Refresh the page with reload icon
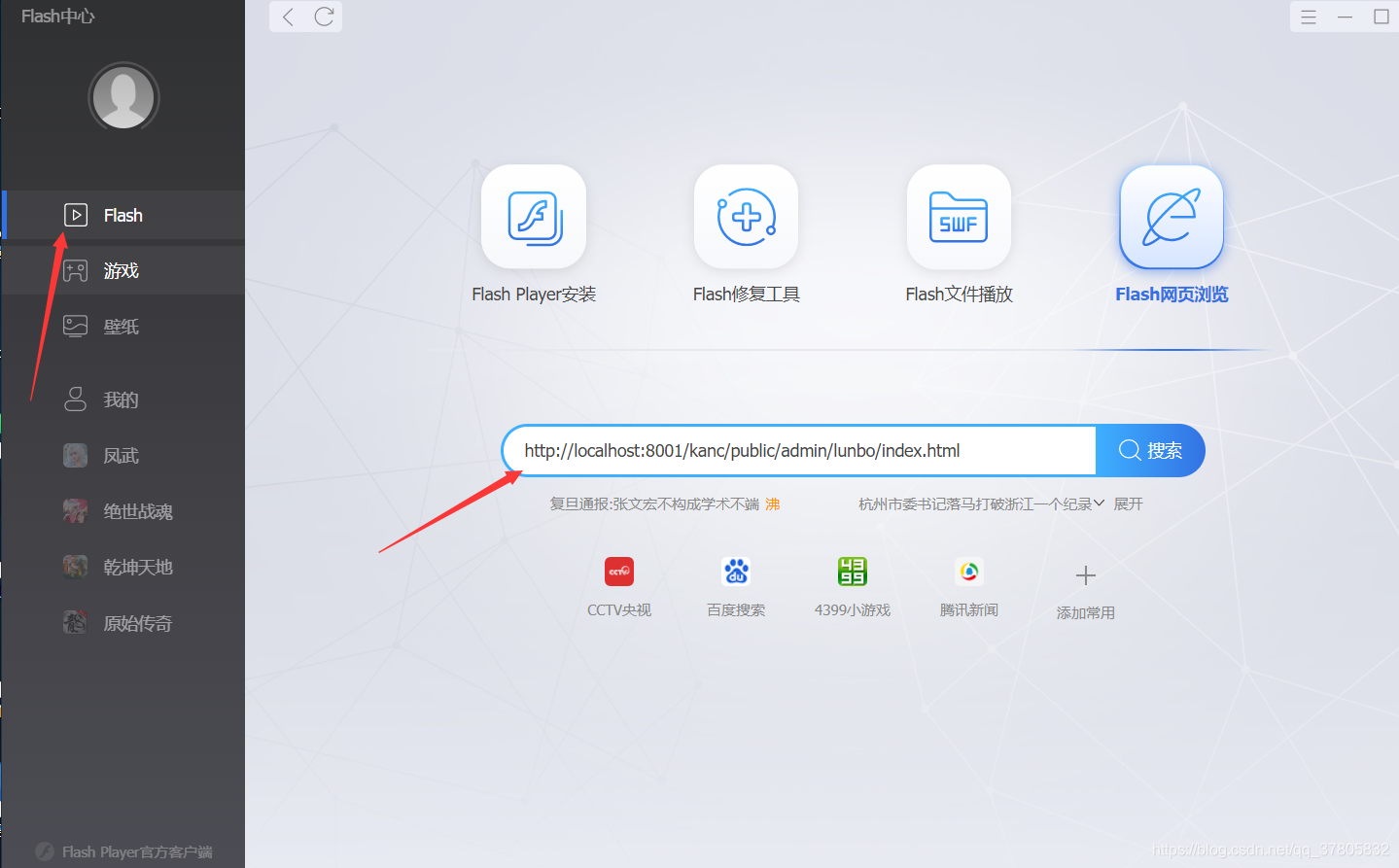Image resolution: width=1399 pixels, height=868 pixels. point(325,17)
